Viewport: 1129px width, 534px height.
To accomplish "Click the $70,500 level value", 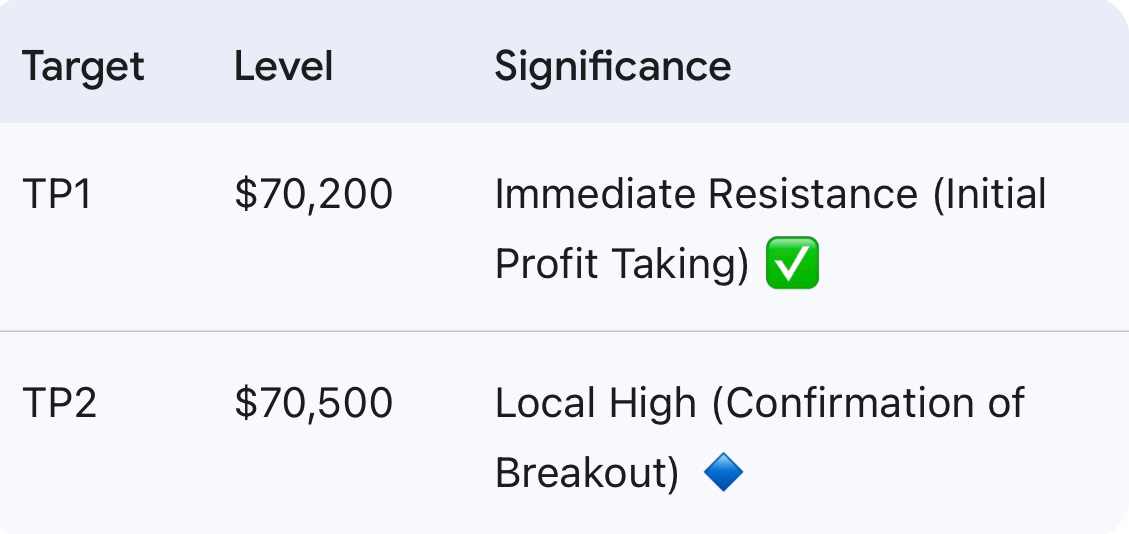I will 313,403.
